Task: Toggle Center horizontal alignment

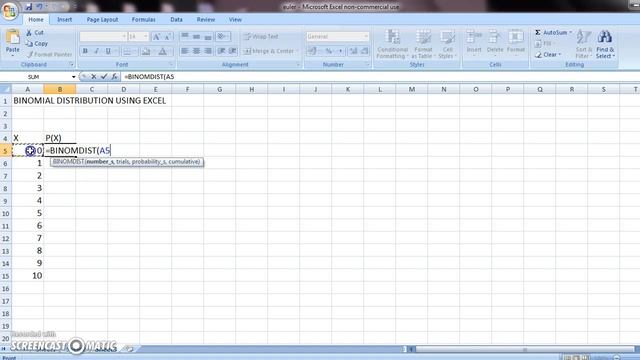Action: coord(196,51)
